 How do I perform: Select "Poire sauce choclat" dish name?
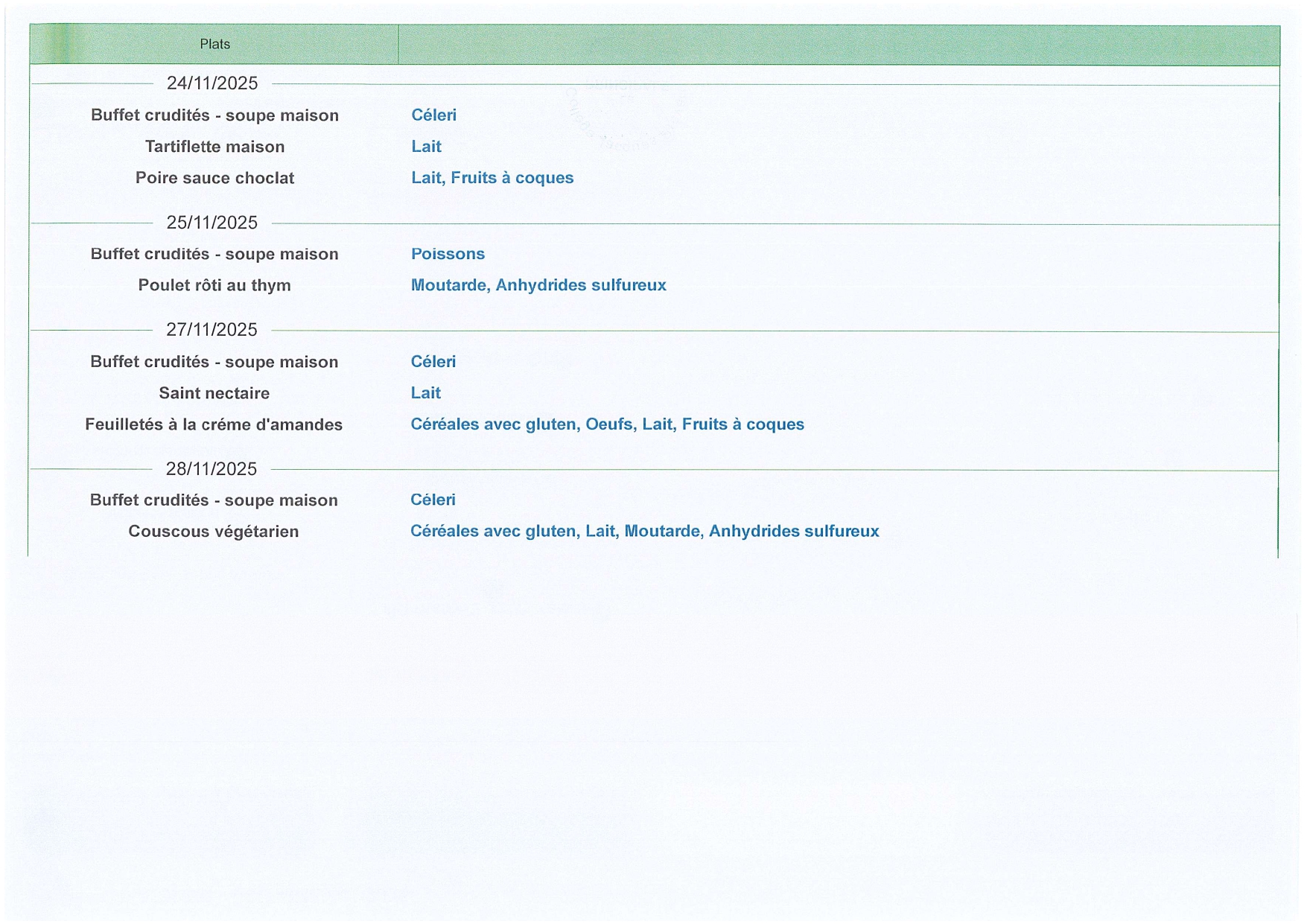tap(214, 178)
